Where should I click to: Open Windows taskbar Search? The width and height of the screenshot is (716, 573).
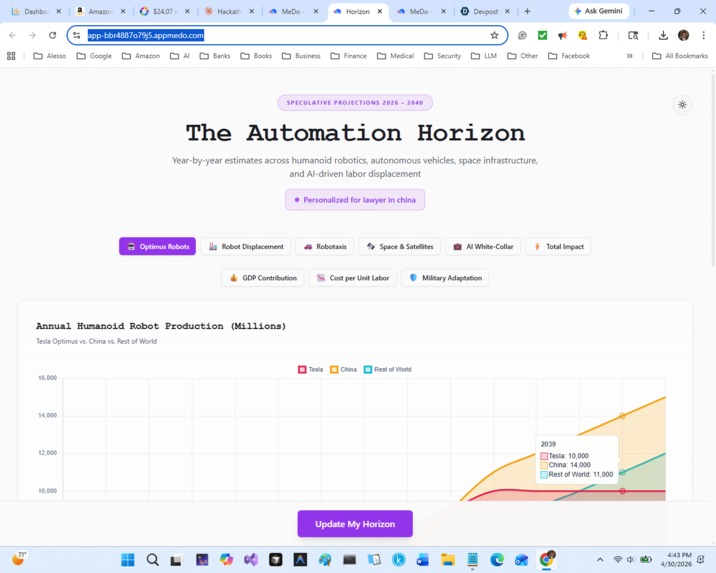click(153, 559)
